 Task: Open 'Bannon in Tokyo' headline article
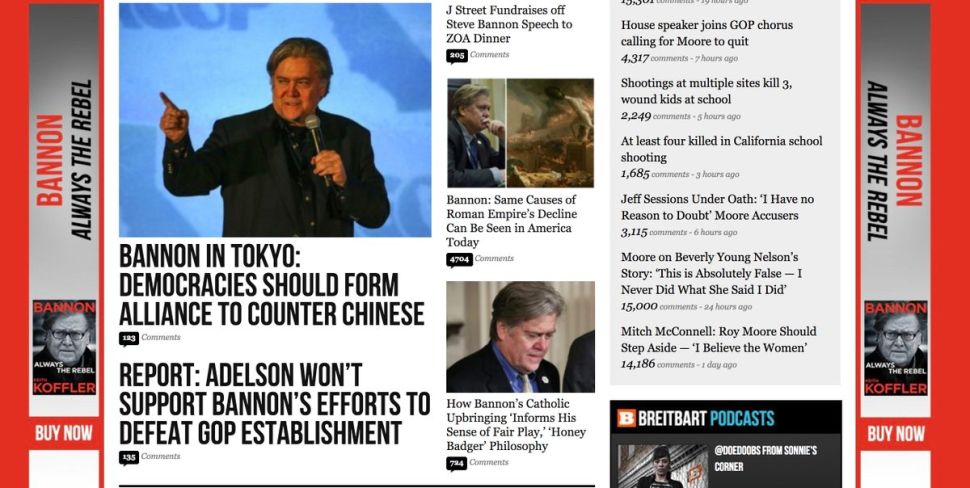(272, 285)
